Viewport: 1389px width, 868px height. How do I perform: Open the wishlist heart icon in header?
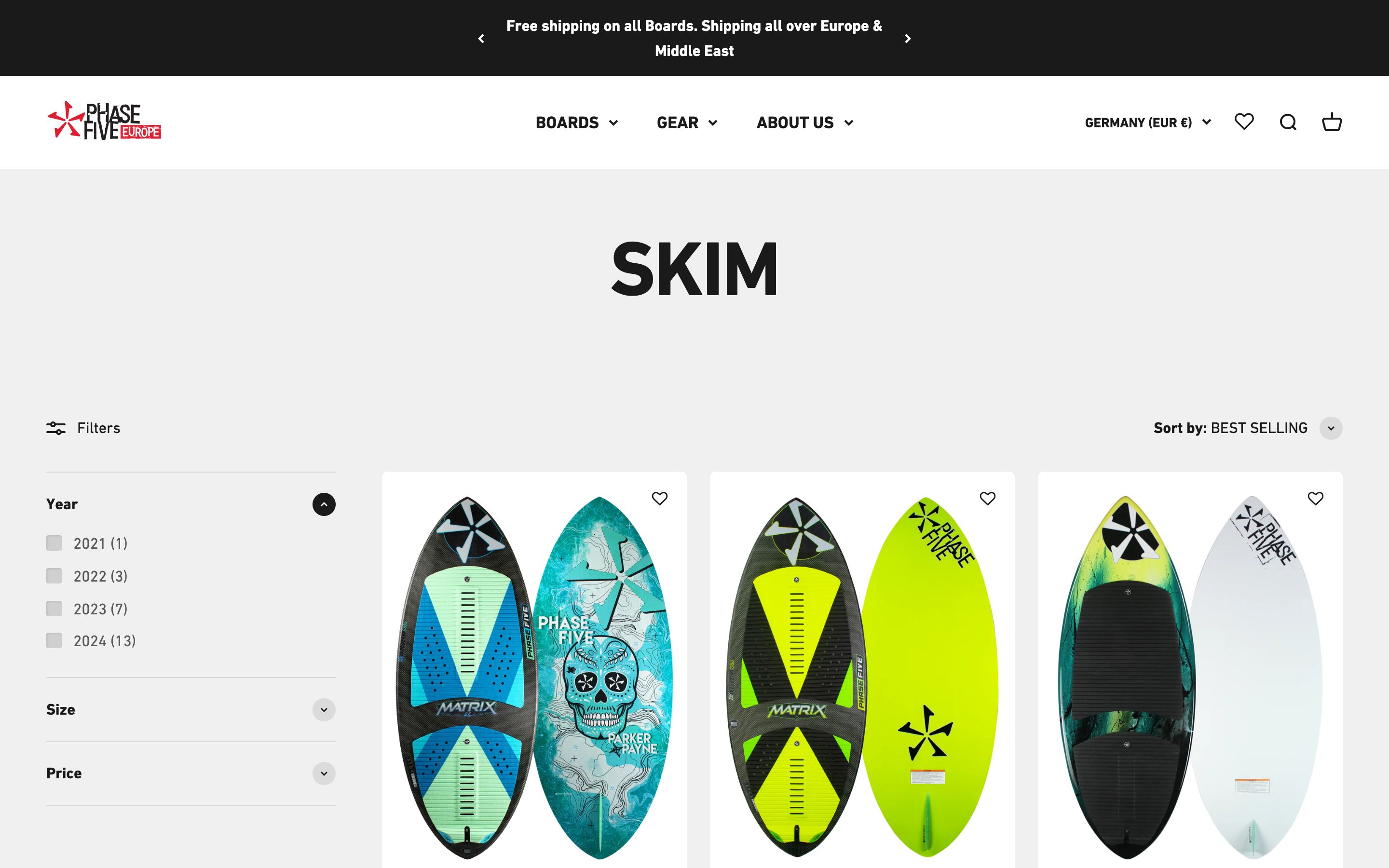[1244, 122]
